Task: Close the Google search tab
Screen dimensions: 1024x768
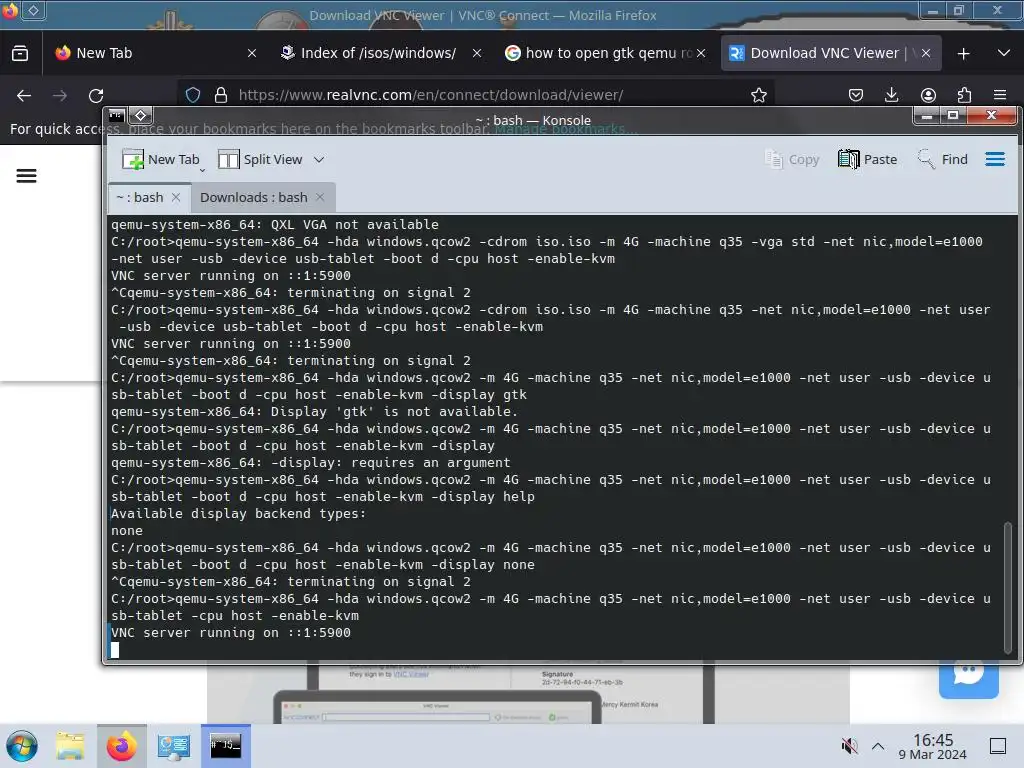Action: (x=701, y=54)
